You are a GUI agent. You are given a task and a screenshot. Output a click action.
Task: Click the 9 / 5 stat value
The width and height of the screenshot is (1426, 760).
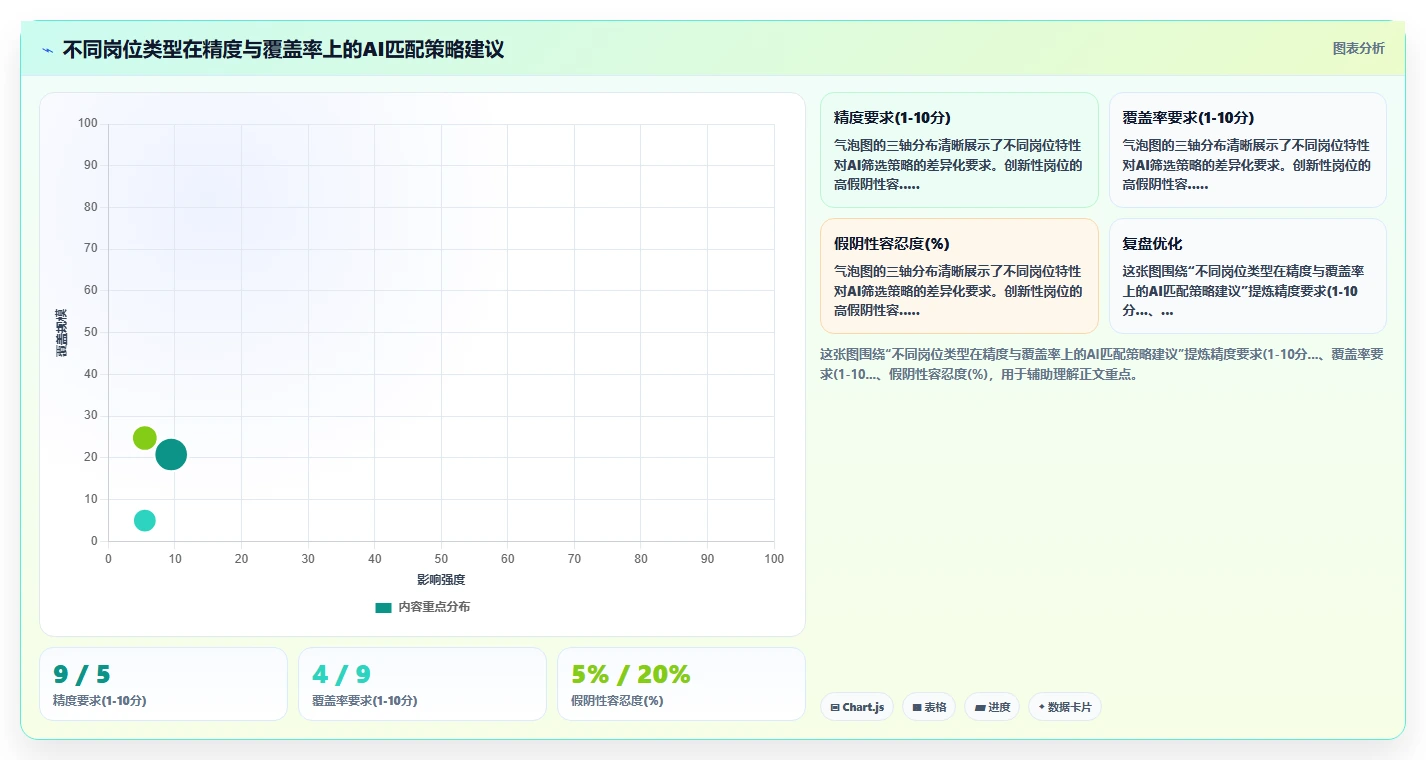tap(81, 675)
